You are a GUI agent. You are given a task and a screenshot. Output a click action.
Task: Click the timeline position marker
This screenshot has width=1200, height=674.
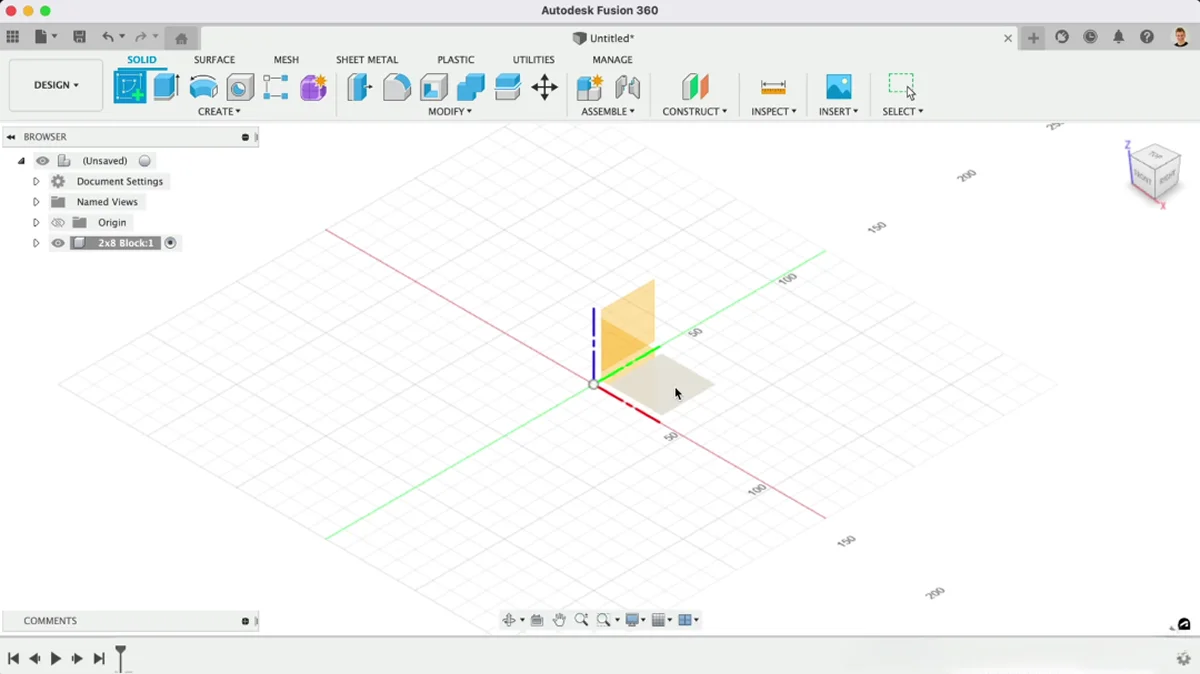coord(121,657)
